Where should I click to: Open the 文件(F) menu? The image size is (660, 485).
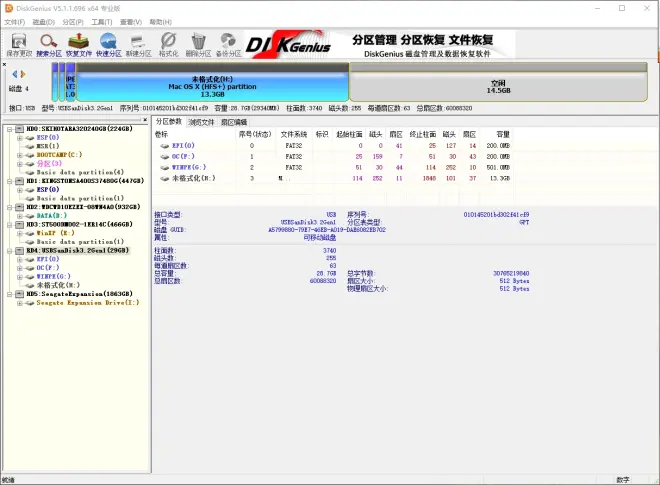pos(15,22)
